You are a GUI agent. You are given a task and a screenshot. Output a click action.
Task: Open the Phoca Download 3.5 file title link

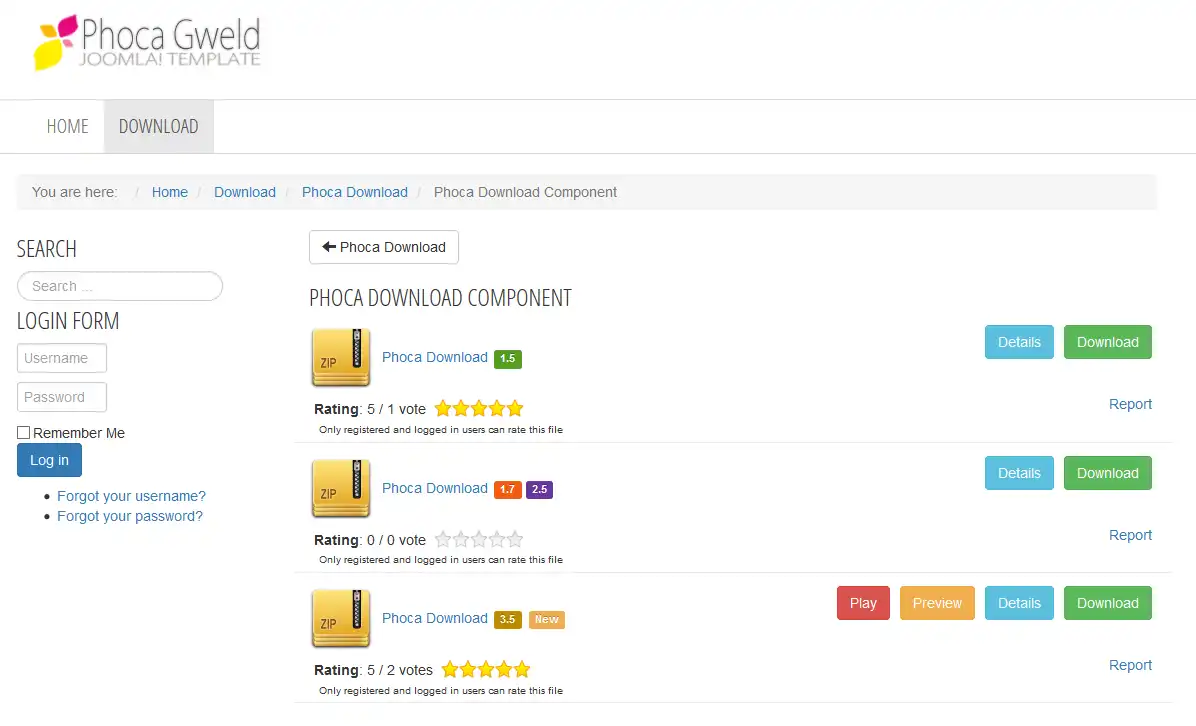click(435, 618)
